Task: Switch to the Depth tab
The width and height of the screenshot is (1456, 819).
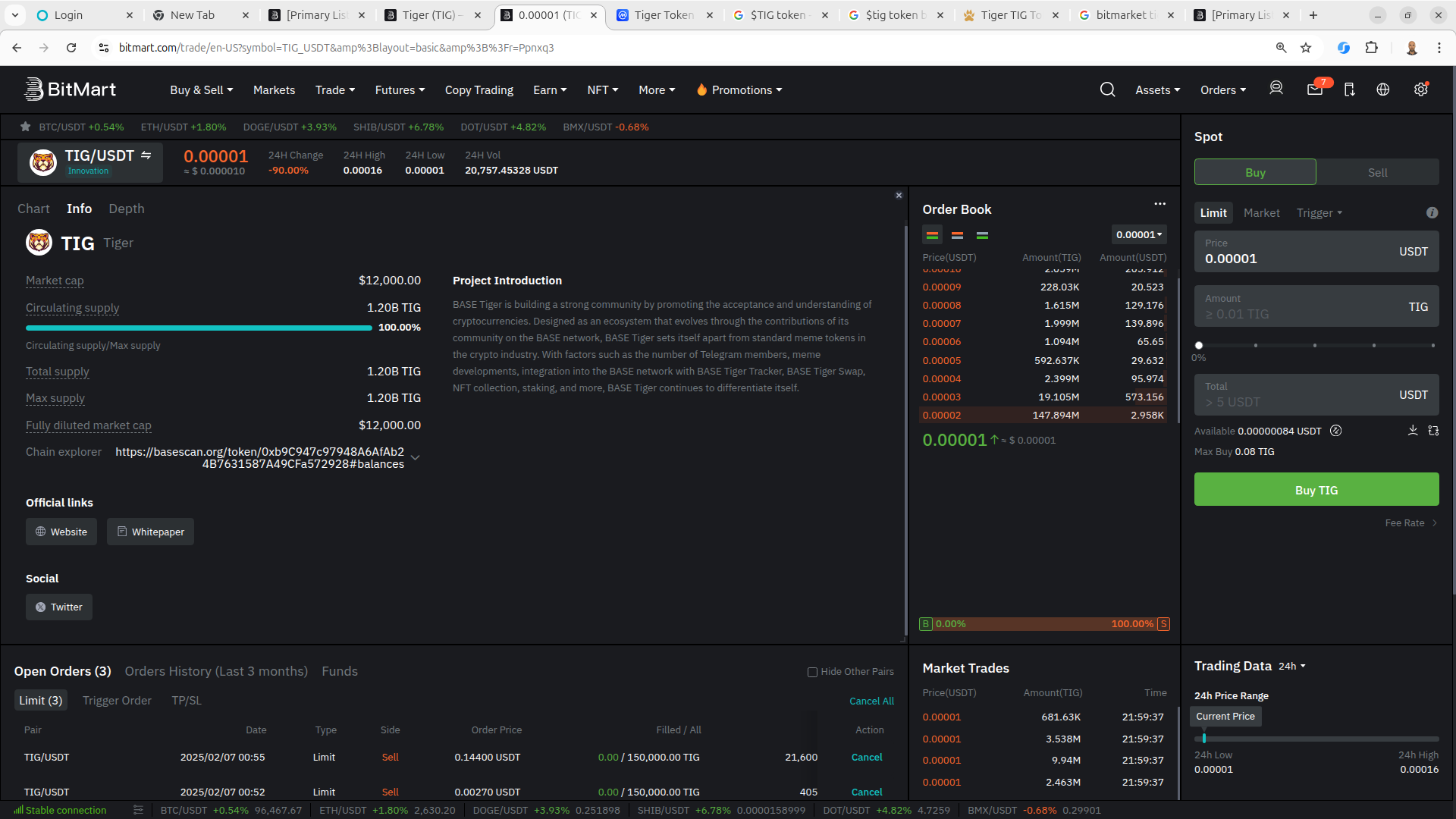Action: coord(126,209)
